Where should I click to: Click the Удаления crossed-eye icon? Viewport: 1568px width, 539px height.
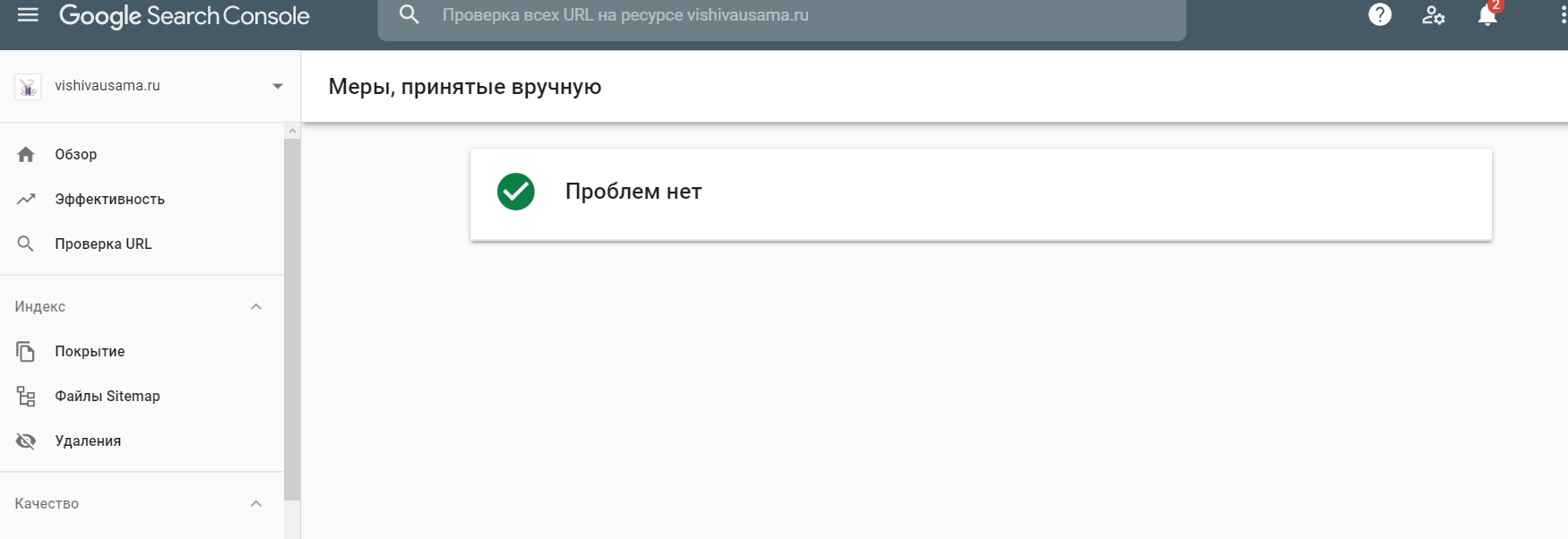point(26,441)
